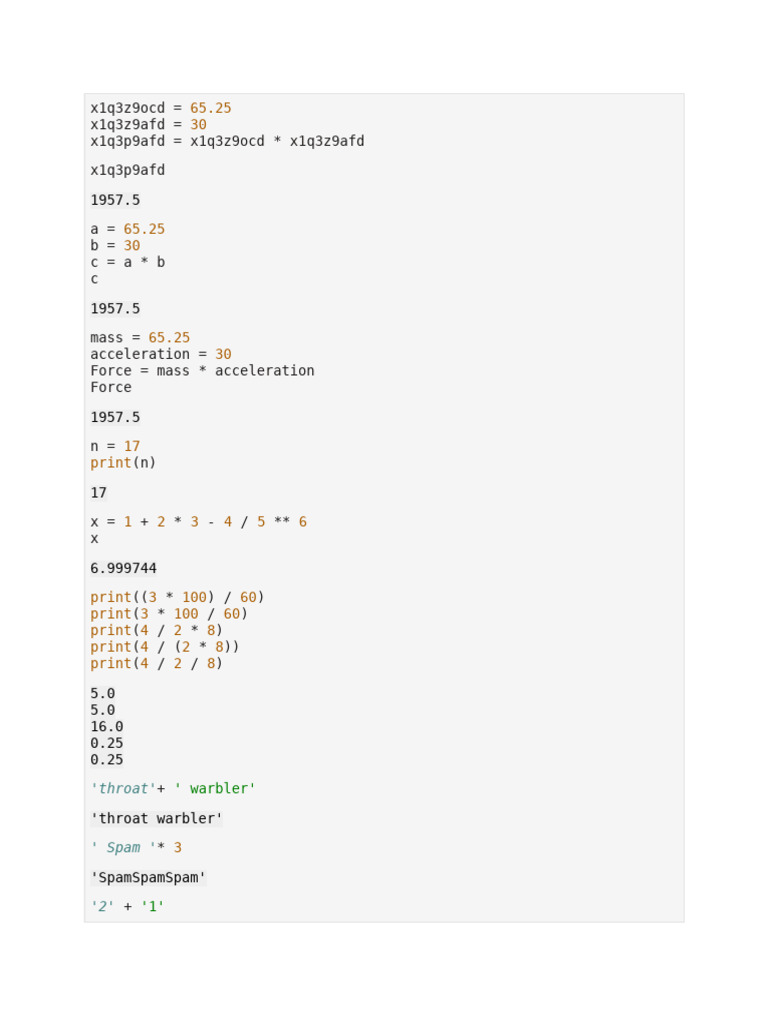Image resolution: width=768 pixels, height=1024 pixels.
Task: Select the 'throat warbler' output string
Action: [x=156, y=819]
